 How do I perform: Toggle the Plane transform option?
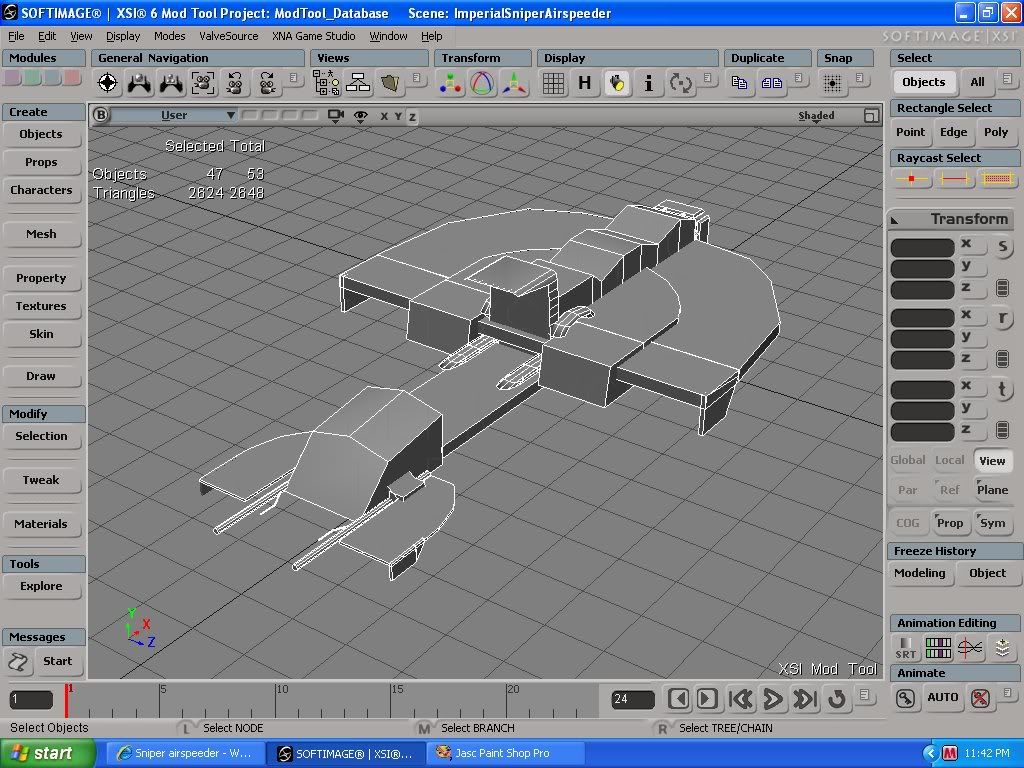(x=992, y=489)
